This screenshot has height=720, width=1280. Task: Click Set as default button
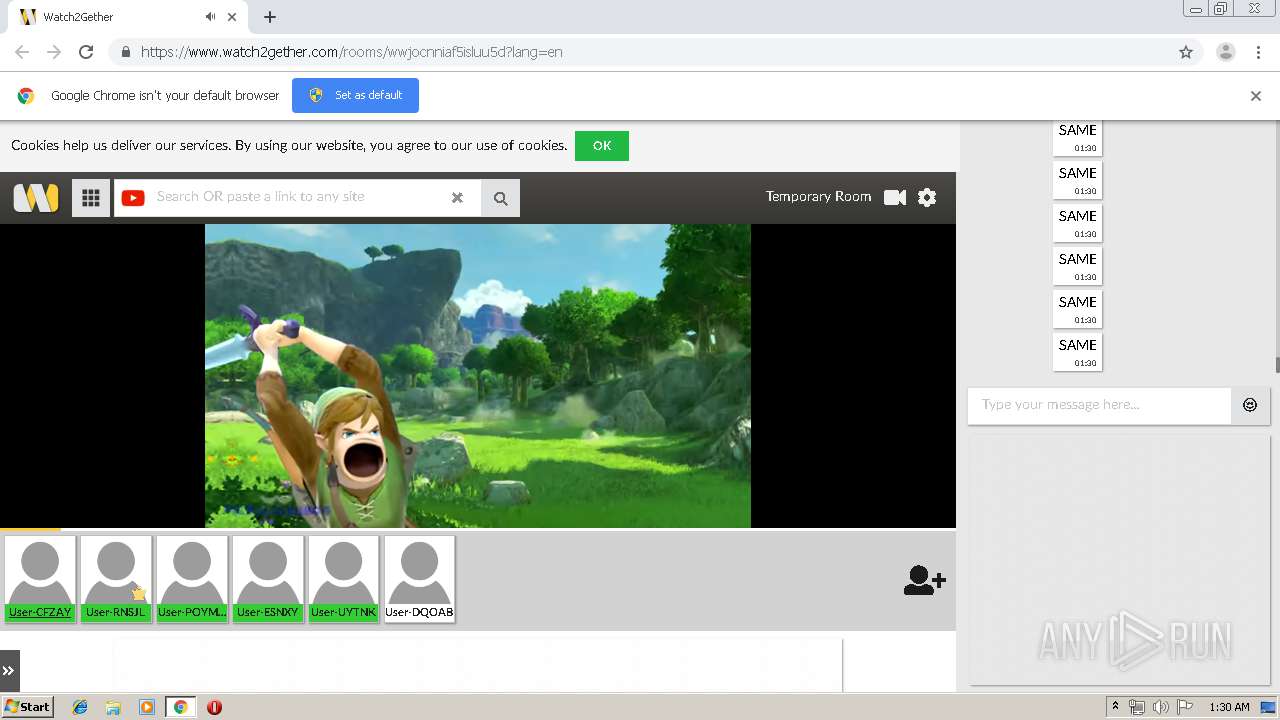(x=355, y=95)
